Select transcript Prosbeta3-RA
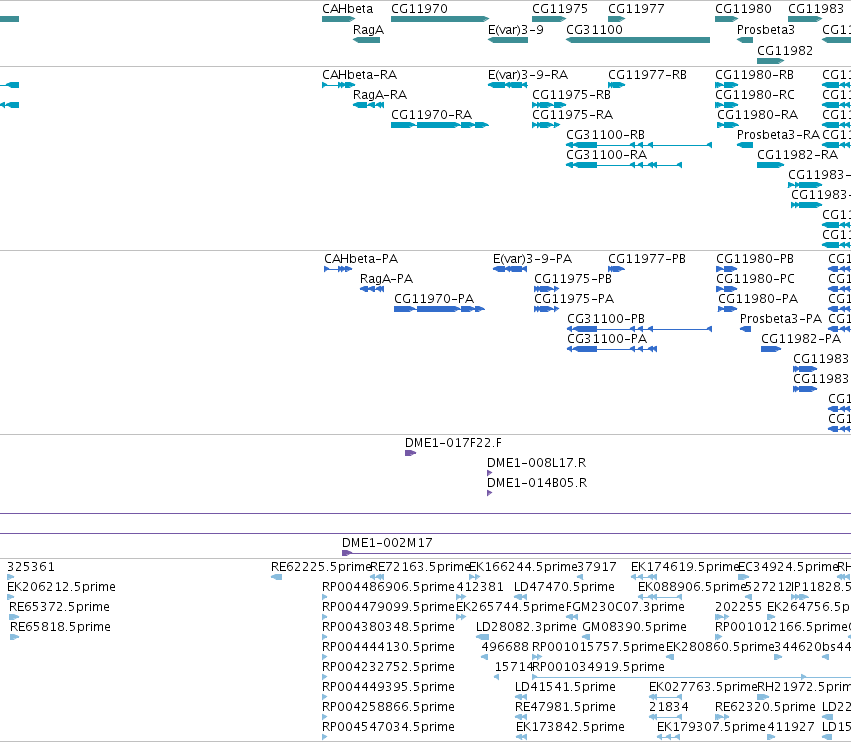 [x=745, y=145]
